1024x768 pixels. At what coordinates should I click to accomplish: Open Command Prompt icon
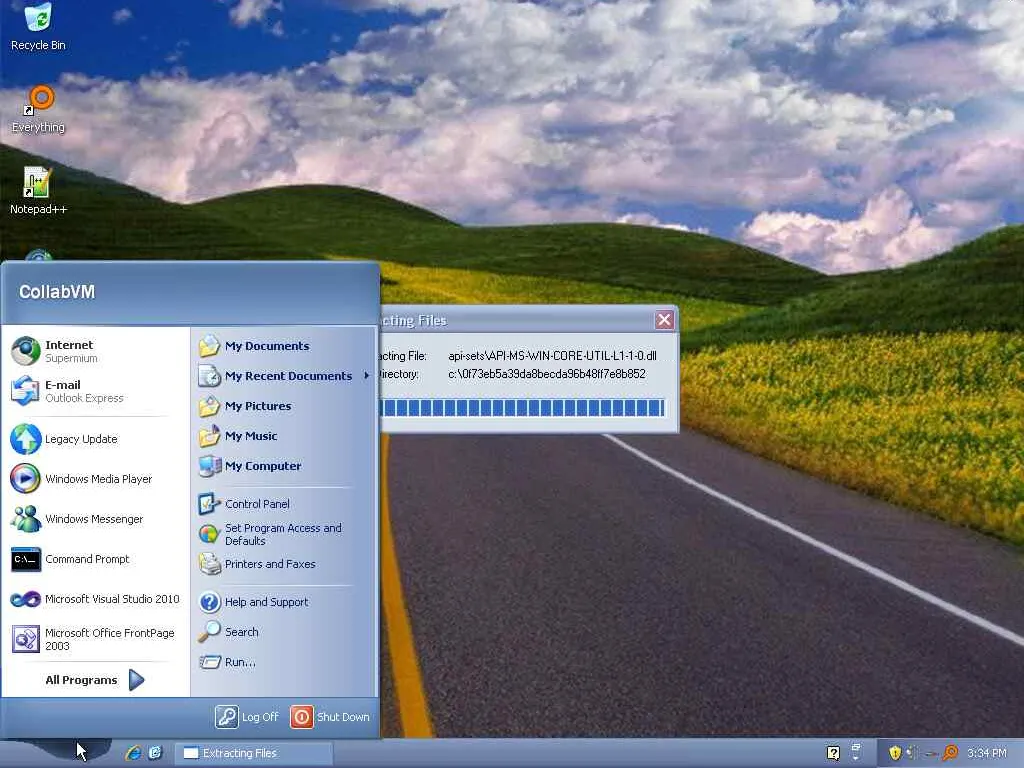(25, 559)
